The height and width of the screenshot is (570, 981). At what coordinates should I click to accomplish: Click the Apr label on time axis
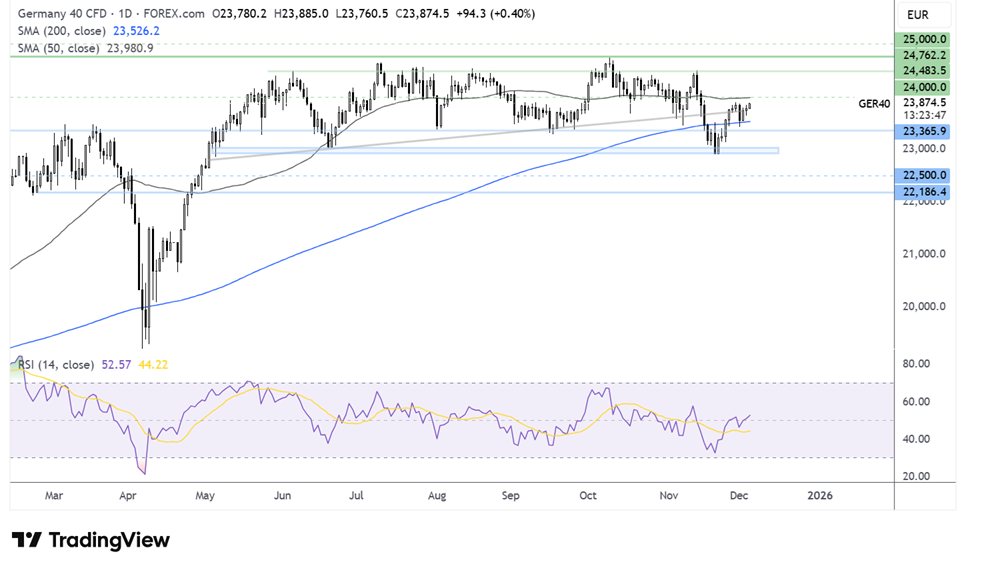pyautogui.click(x=127, y=495)
